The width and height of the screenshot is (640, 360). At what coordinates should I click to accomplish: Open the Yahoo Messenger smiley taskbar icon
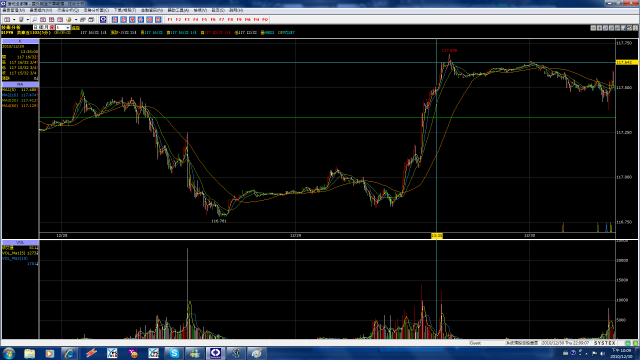(133, 353)
